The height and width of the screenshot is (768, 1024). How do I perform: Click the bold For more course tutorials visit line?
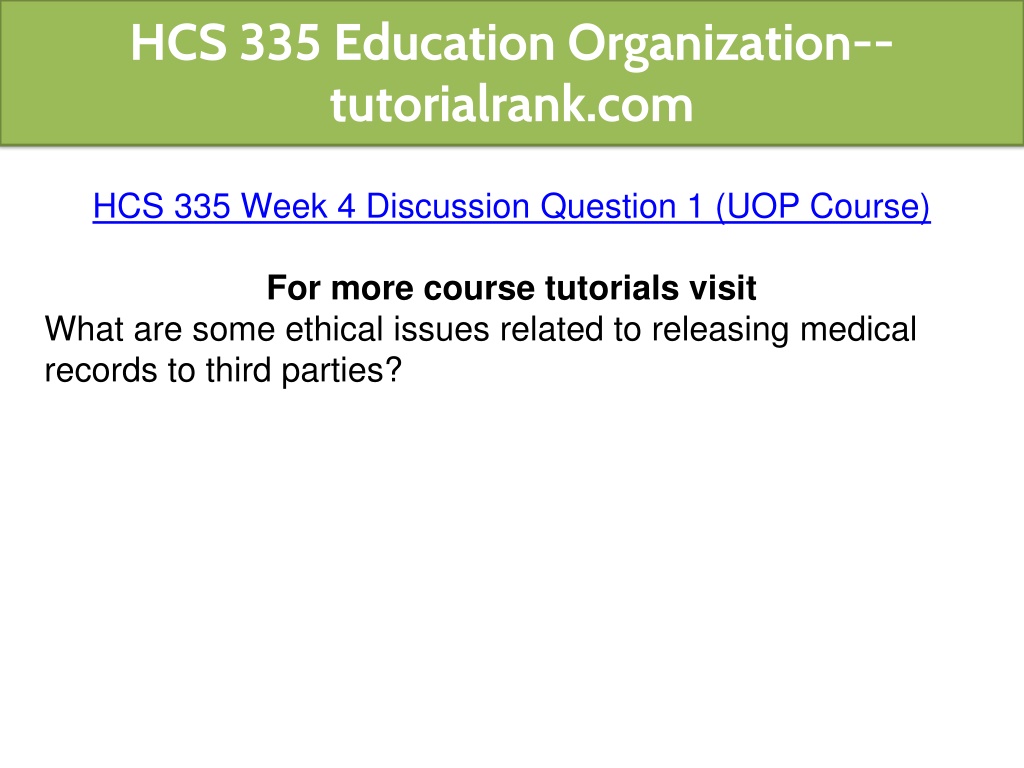click(x=511, y=288)
